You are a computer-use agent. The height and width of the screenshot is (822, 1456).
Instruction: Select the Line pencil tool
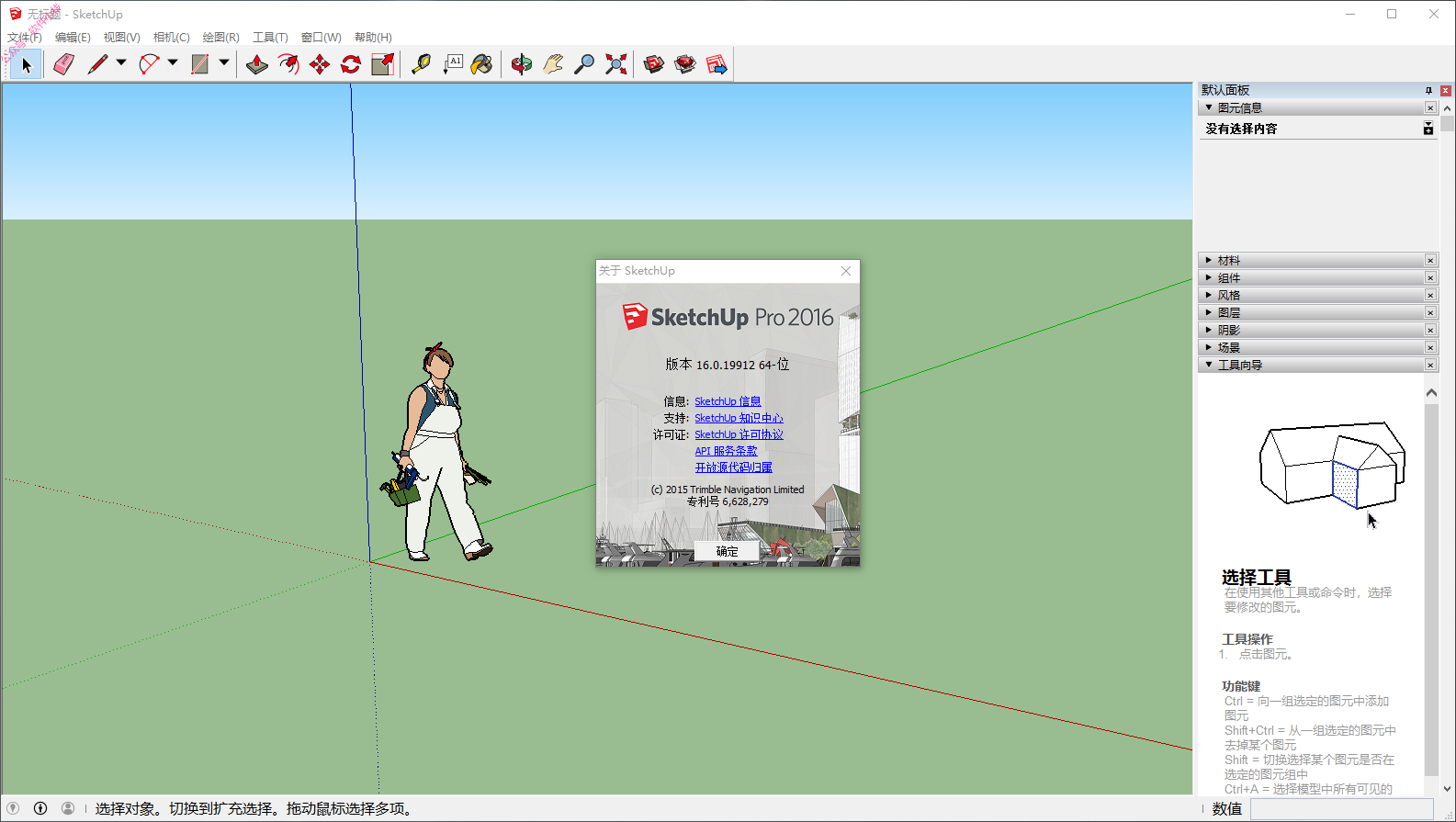[97, 64]
